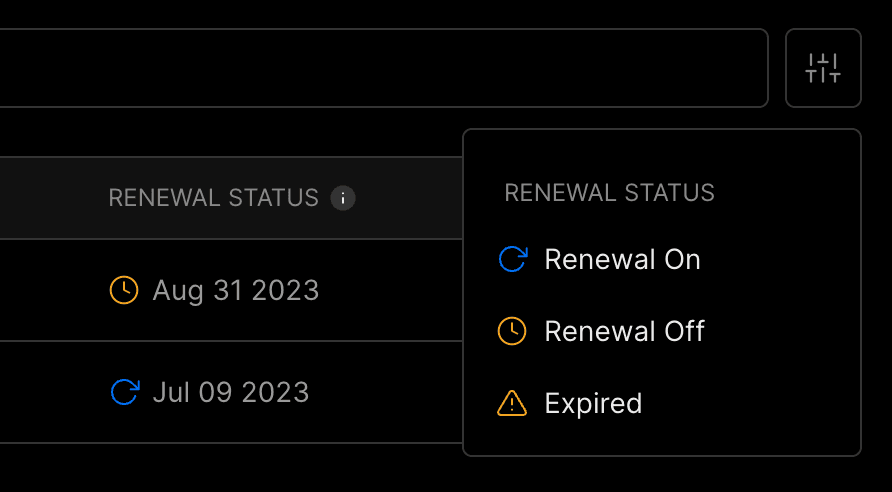Choose the Renewal Off filter option label
This screenshot has width=892, height=492.
coord(624,331)
